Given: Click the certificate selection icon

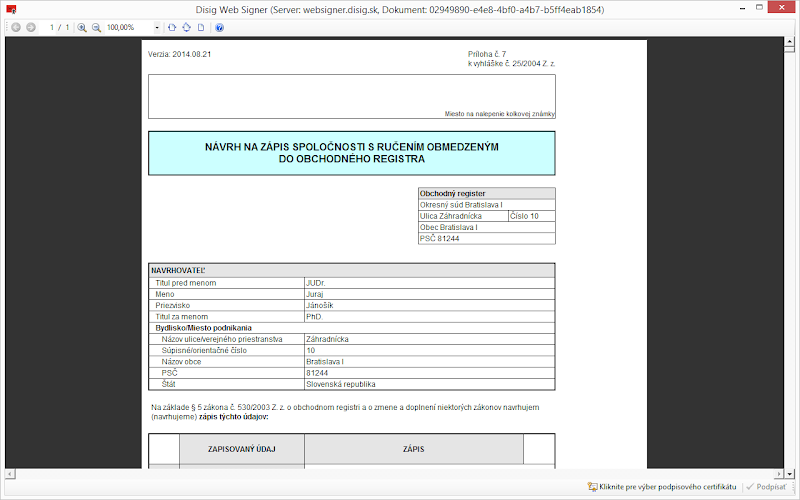Looking at the screenshot, I should coord(592,487).
